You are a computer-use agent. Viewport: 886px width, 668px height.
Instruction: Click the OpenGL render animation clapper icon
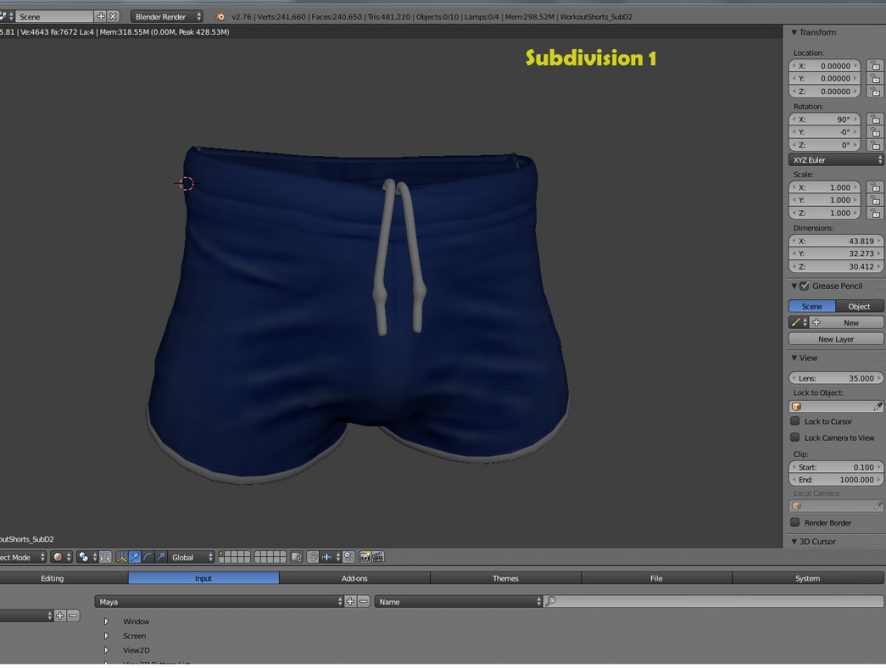(x=379, y=557)
